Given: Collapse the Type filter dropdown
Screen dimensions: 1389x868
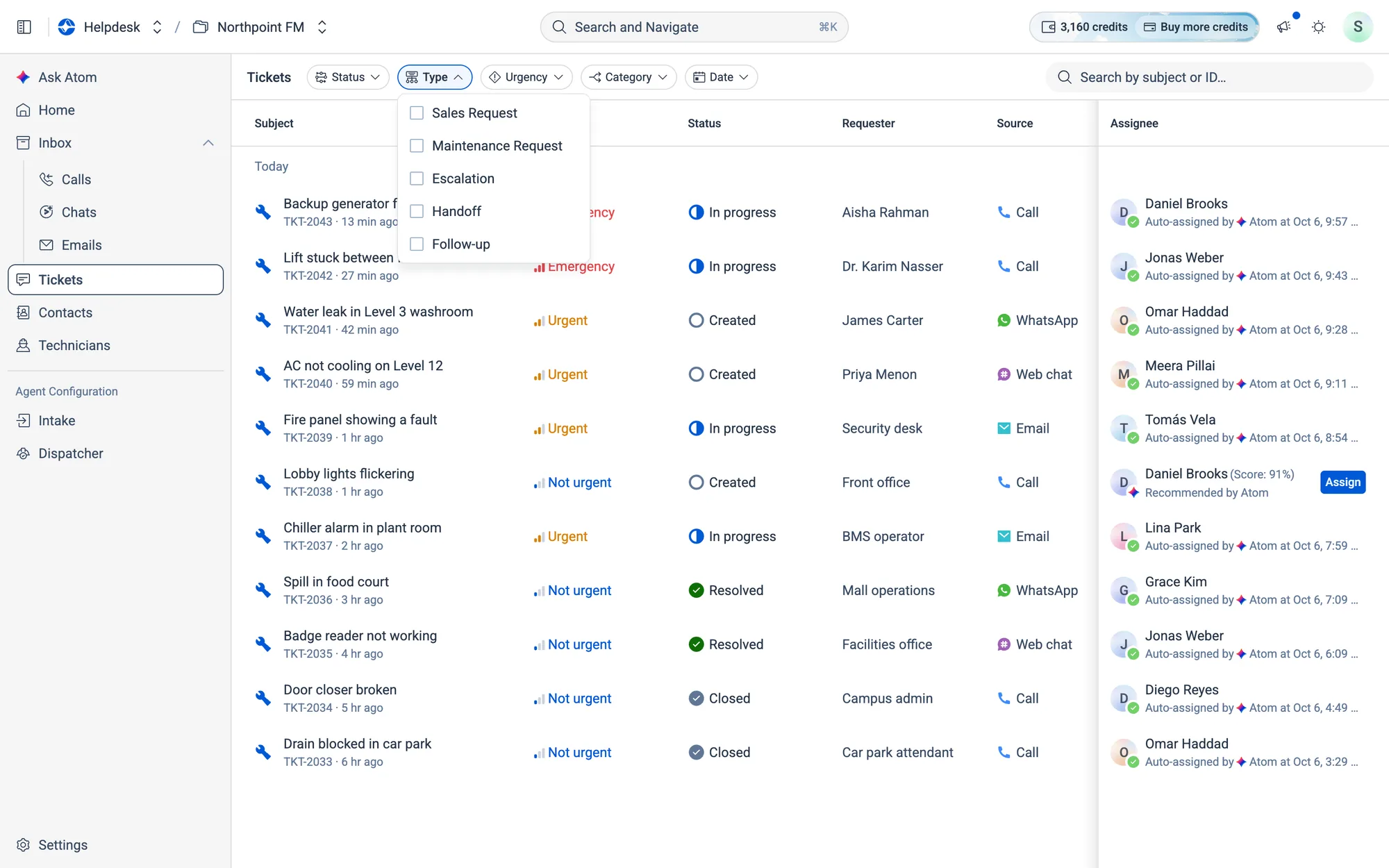Looking at the screenshot, I should click(435, 77).
